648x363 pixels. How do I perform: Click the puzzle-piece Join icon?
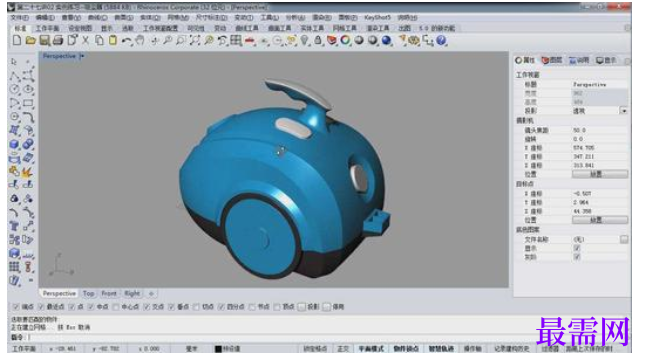[14, 171]
